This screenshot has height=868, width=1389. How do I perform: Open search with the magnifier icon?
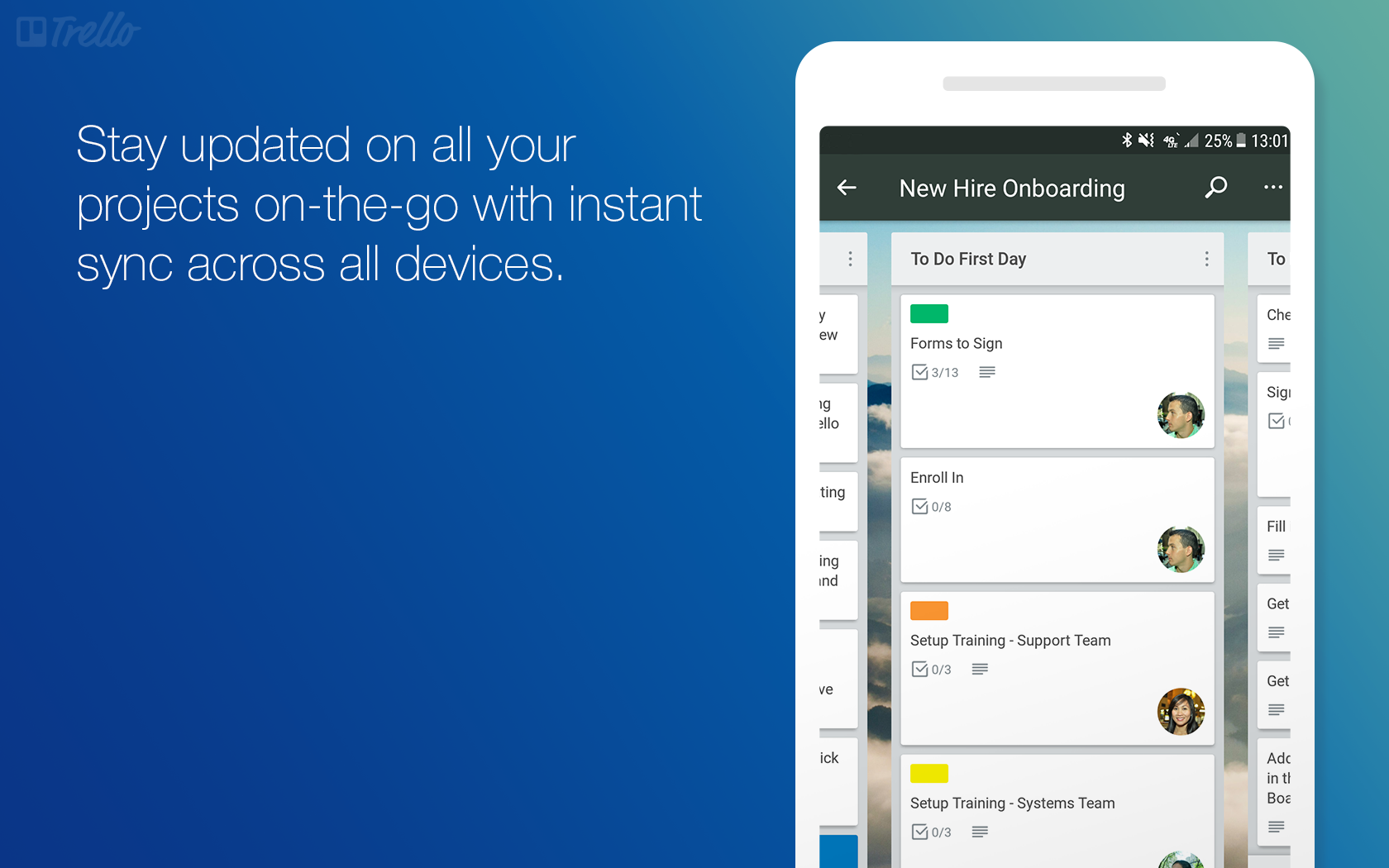click(x=1215, y=188)
